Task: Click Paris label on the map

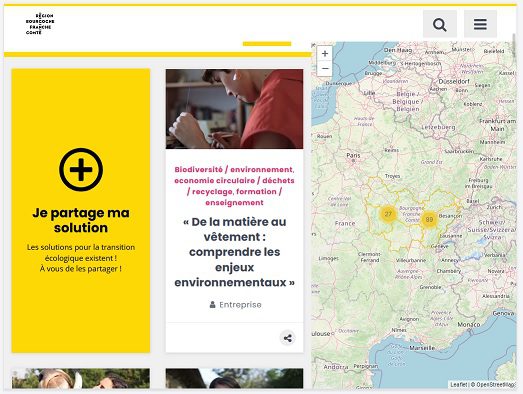Action: coord(353,155)
